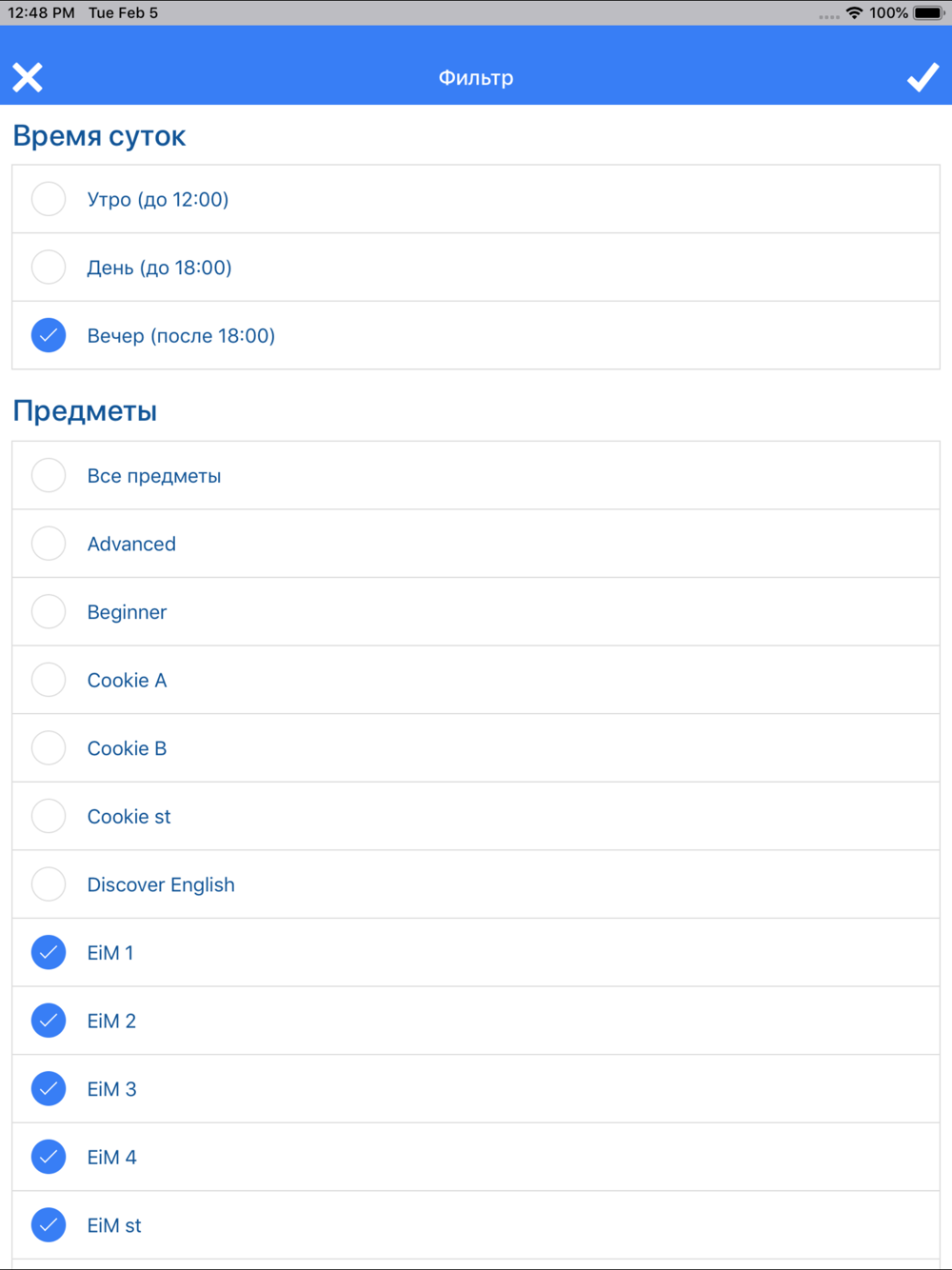Tick the Cookie A checkbox
The image size is (952, 1270).
[49, 680]
